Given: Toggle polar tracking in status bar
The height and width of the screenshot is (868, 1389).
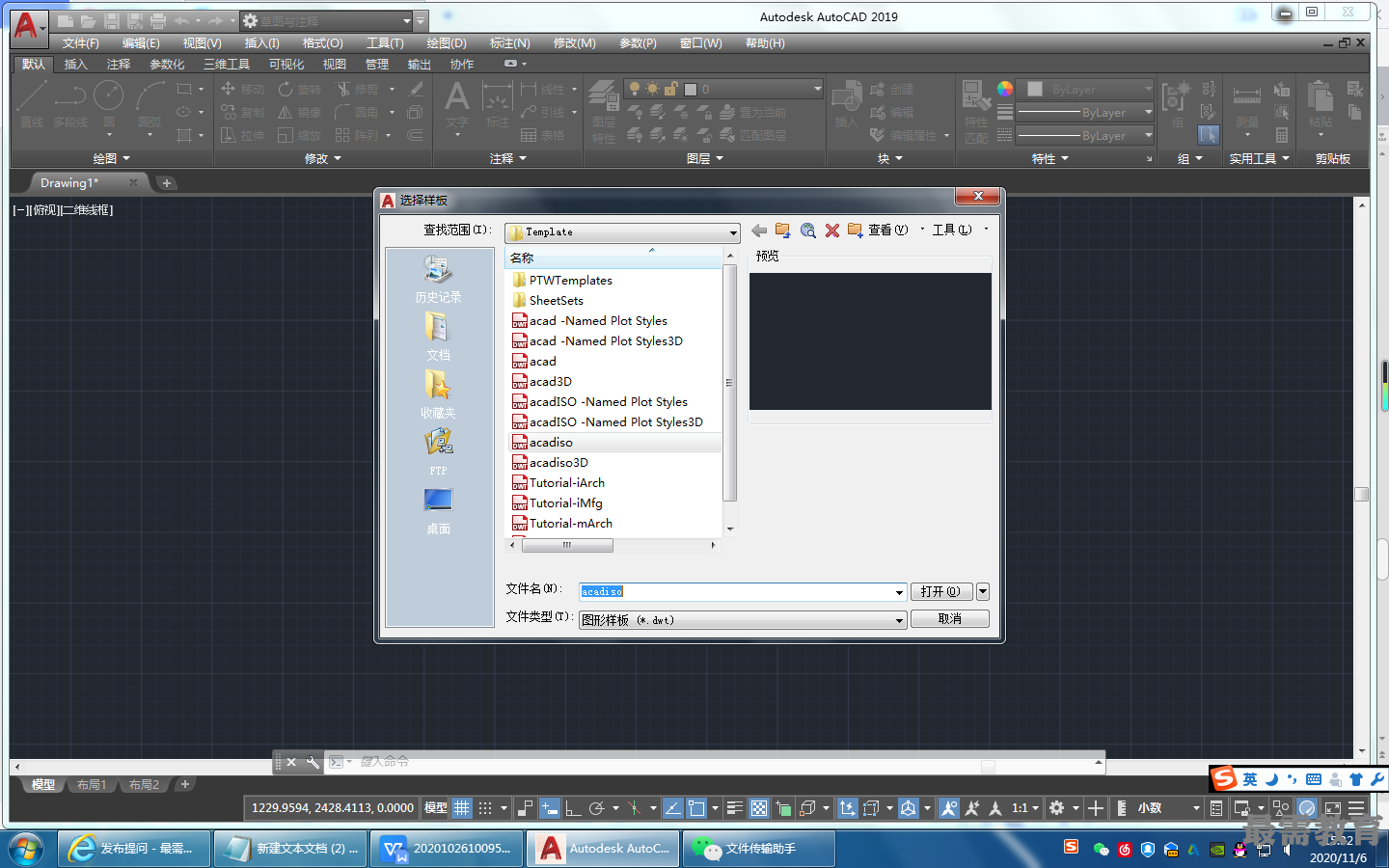Looking at the screenshot, I should [596, 808].
